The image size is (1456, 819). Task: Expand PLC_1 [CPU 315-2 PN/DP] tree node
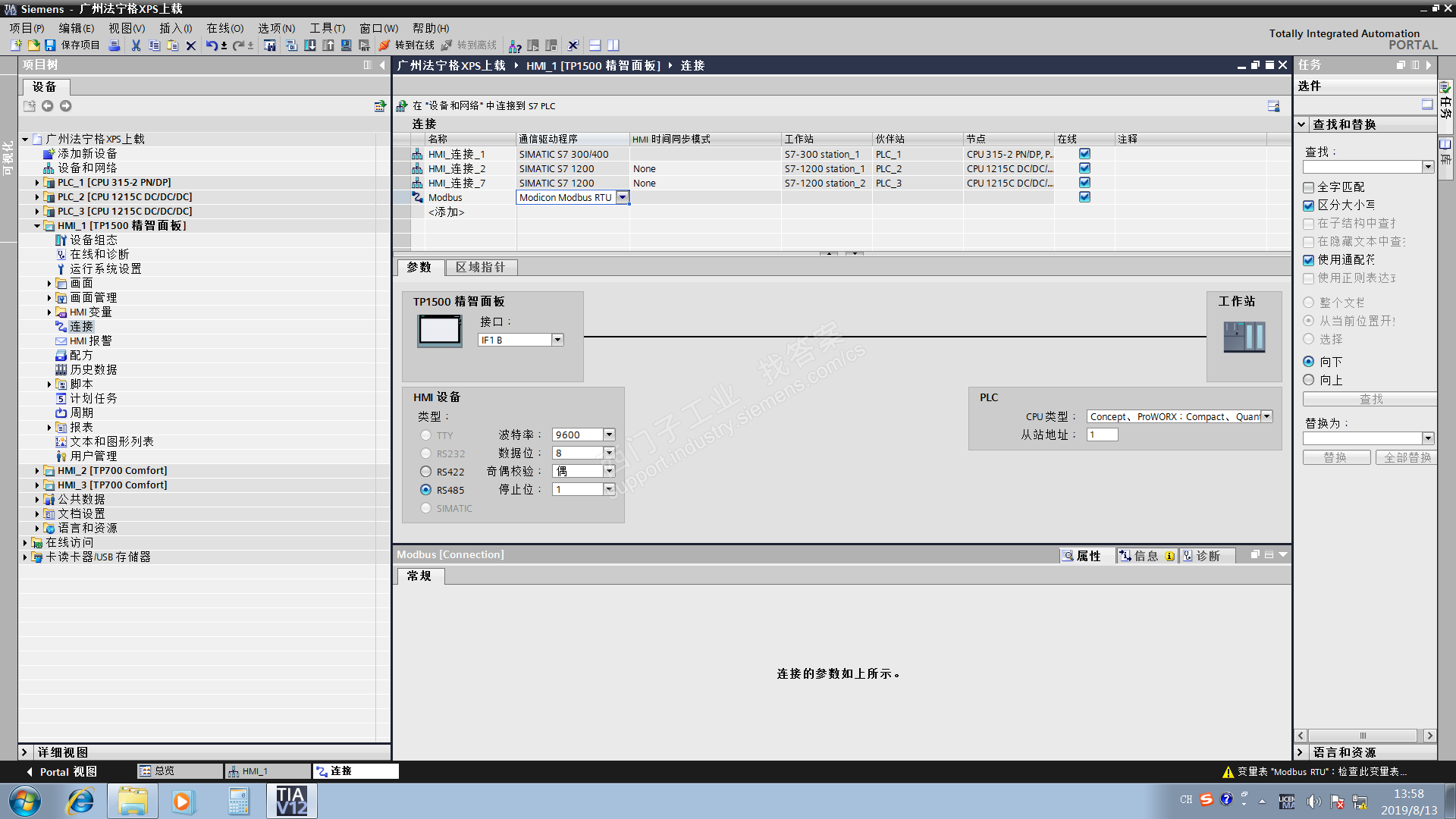tap(36, 183)
